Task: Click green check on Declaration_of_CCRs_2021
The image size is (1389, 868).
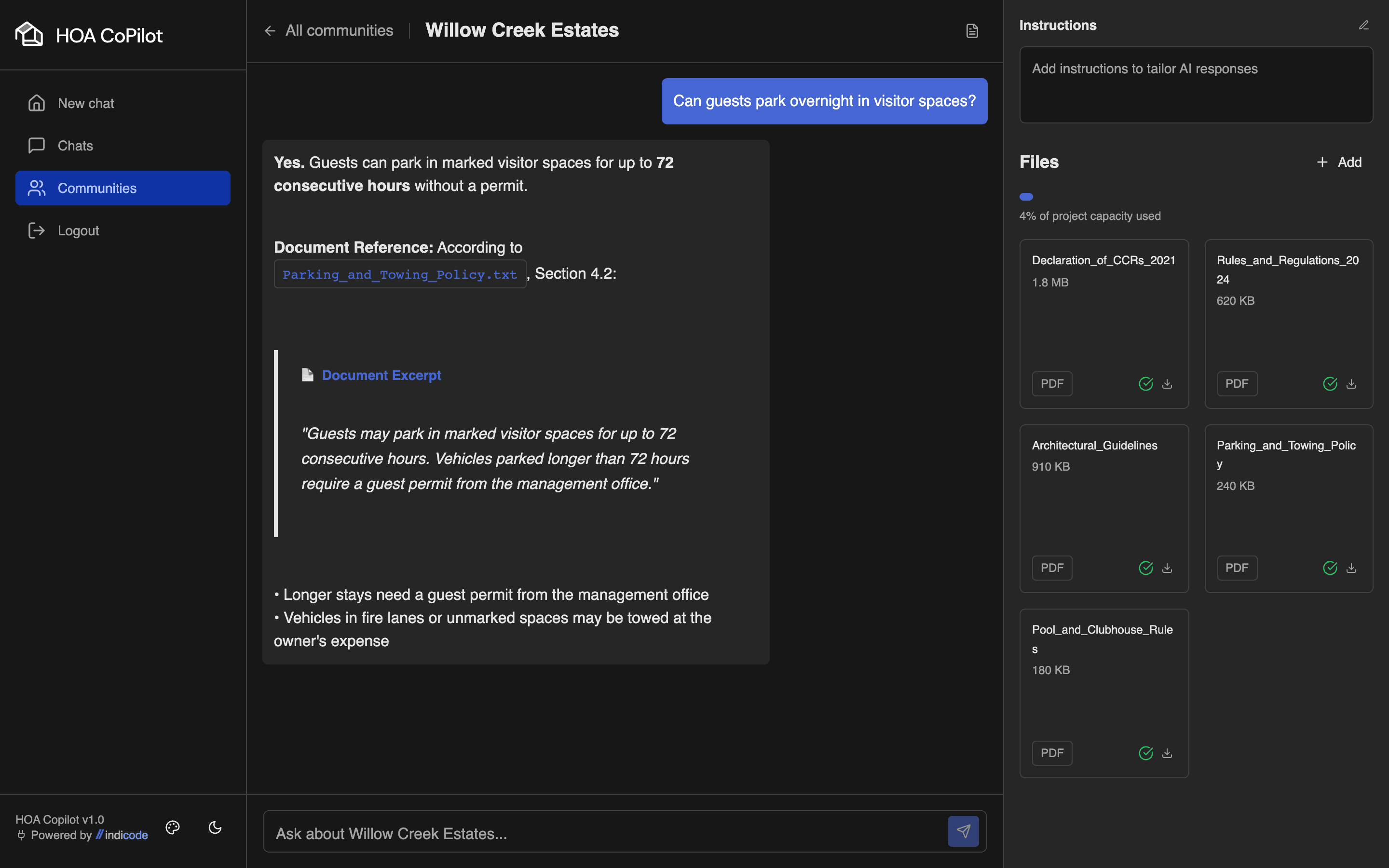Action: coord(1145,384)
